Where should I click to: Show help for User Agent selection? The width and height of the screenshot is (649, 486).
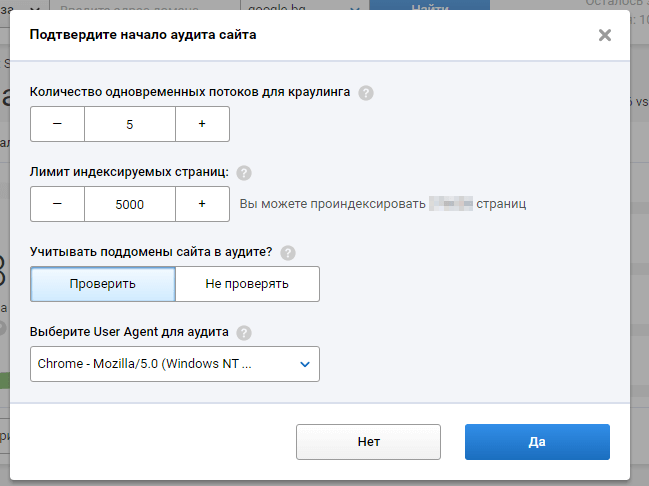(x=244, y=332)
